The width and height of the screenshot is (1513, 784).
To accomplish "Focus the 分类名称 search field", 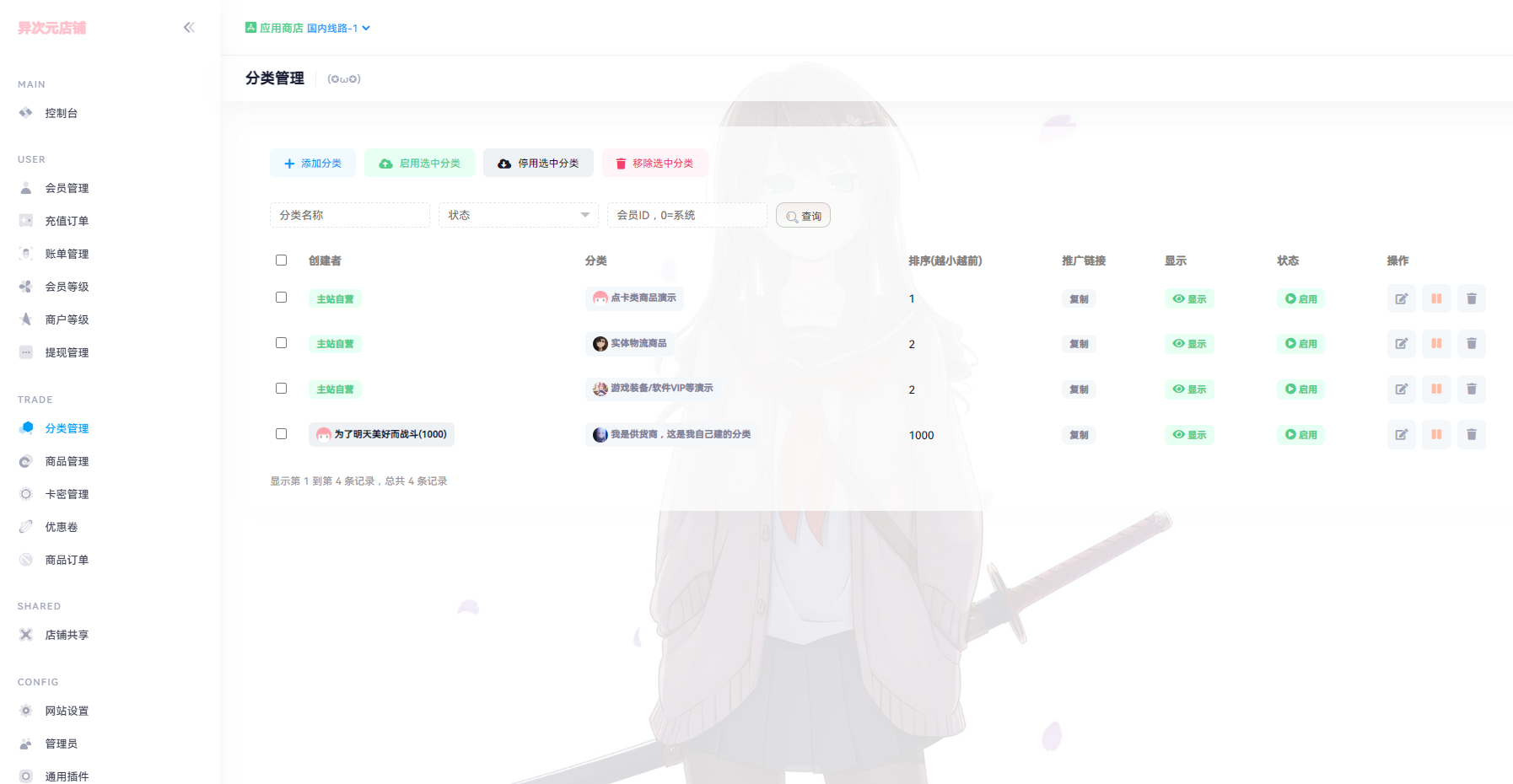I will coord(350,215).
